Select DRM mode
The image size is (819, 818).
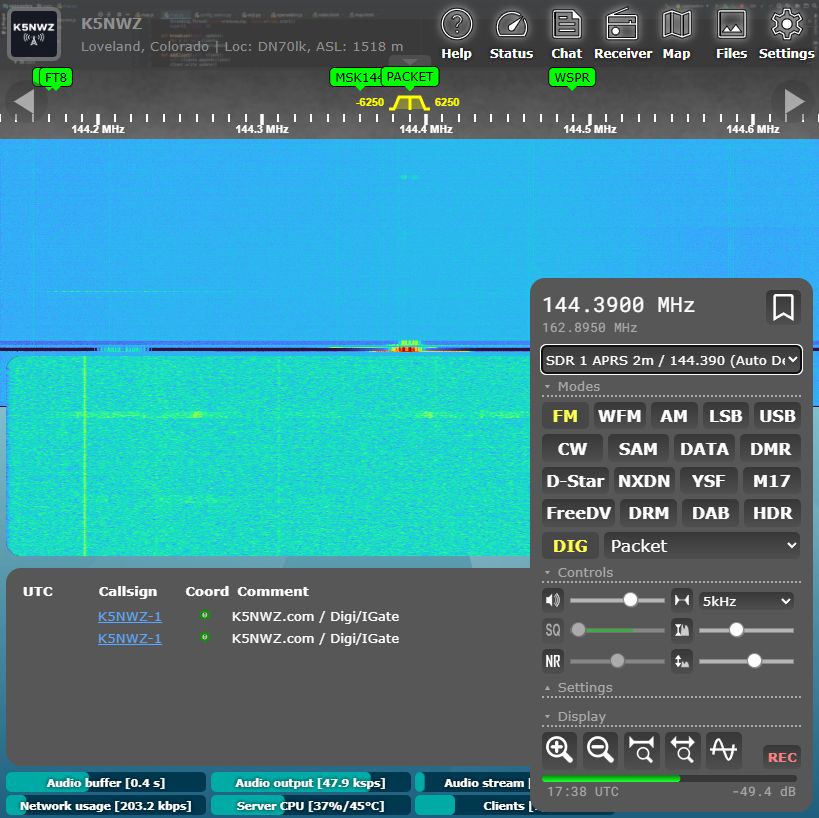tap(649, 513)
